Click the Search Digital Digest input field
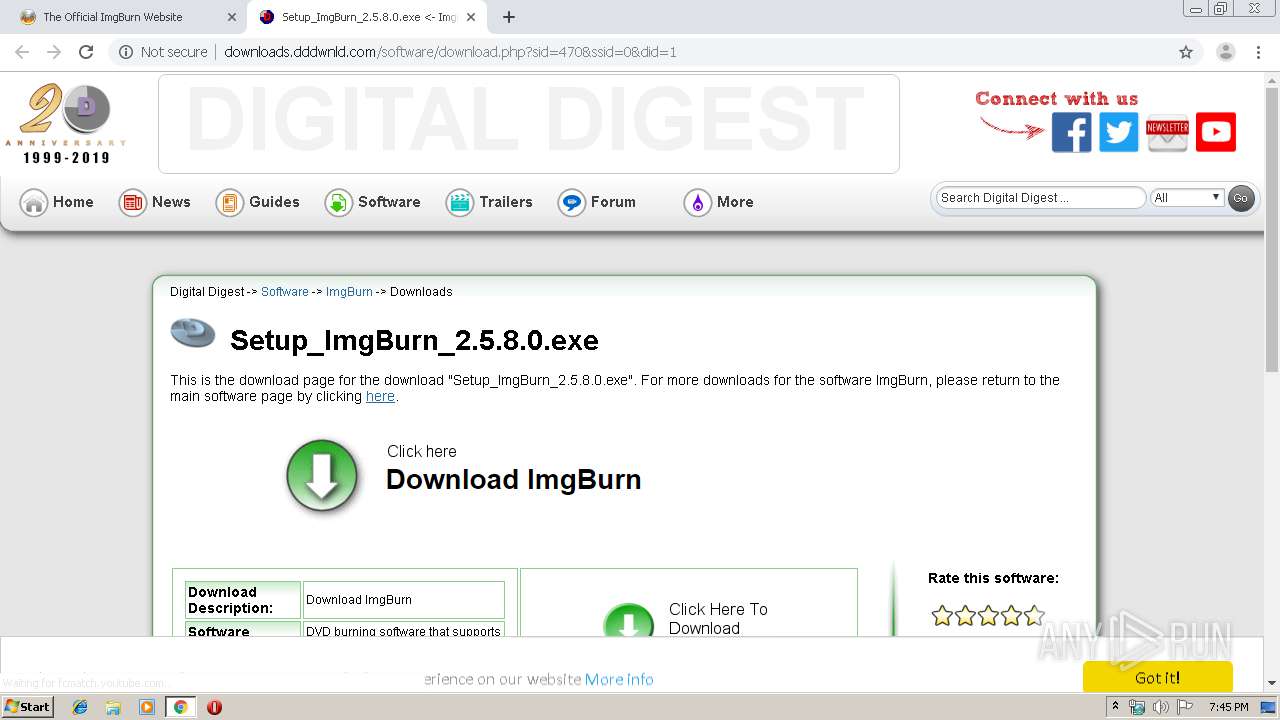 [1040, 198]
